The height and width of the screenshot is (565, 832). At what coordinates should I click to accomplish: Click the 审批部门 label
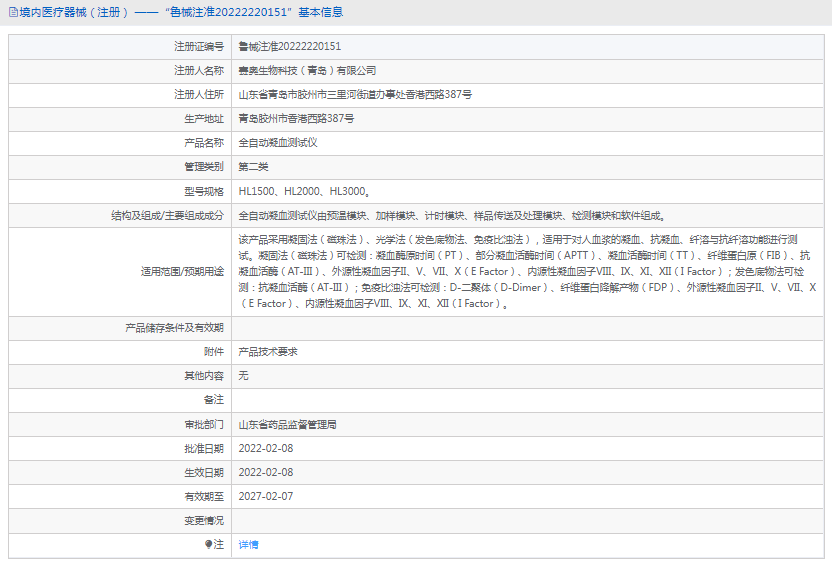(x=204, y=424)
